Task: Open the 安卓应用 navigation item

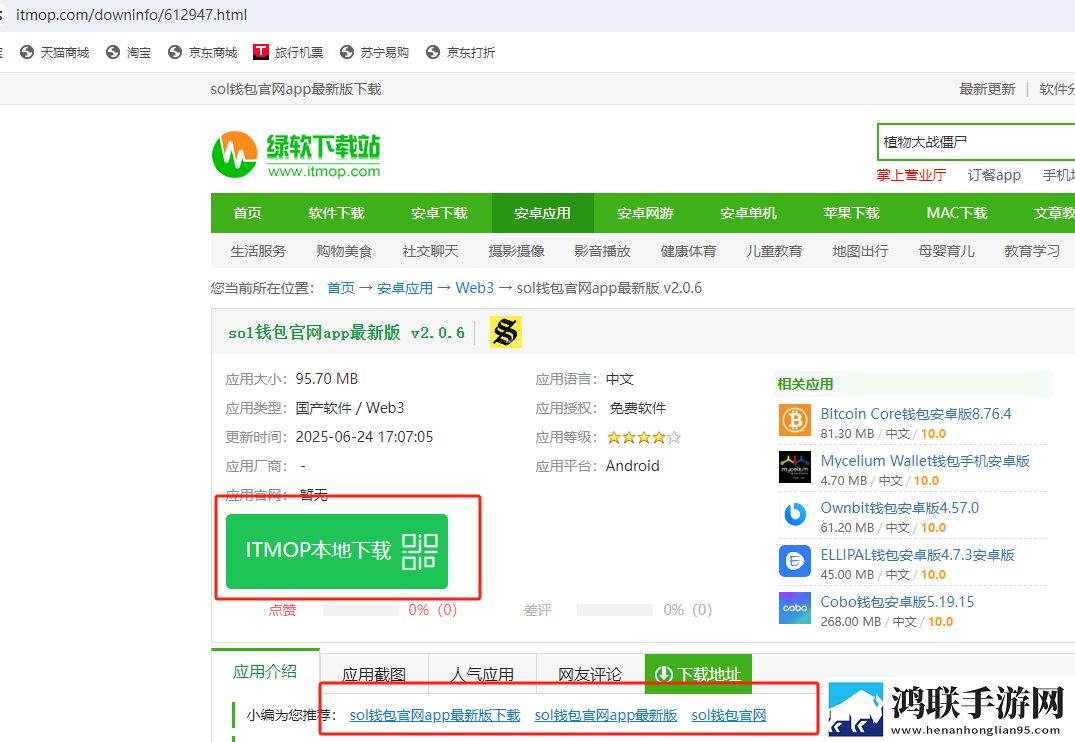Action: tap(542, 213)
